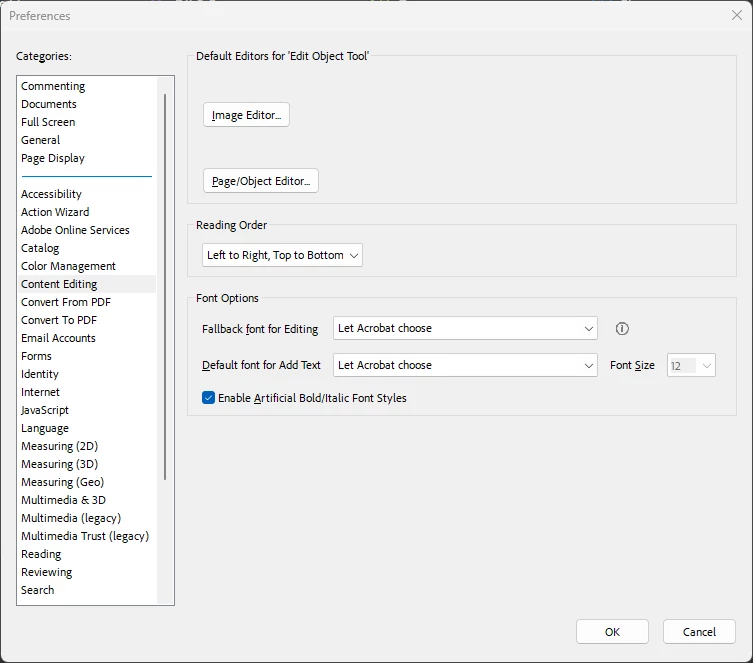753x663 pixels.
Task: Open Default font for Add Text dropdown
Action: [x=465, y=365]
